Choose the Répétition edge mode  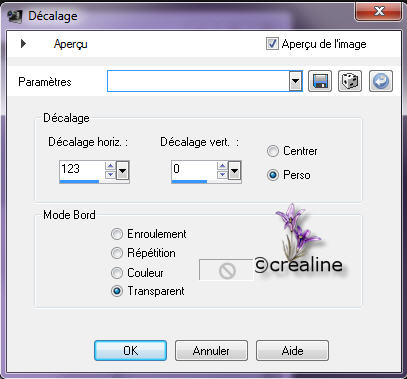click(x=117, y=253)
